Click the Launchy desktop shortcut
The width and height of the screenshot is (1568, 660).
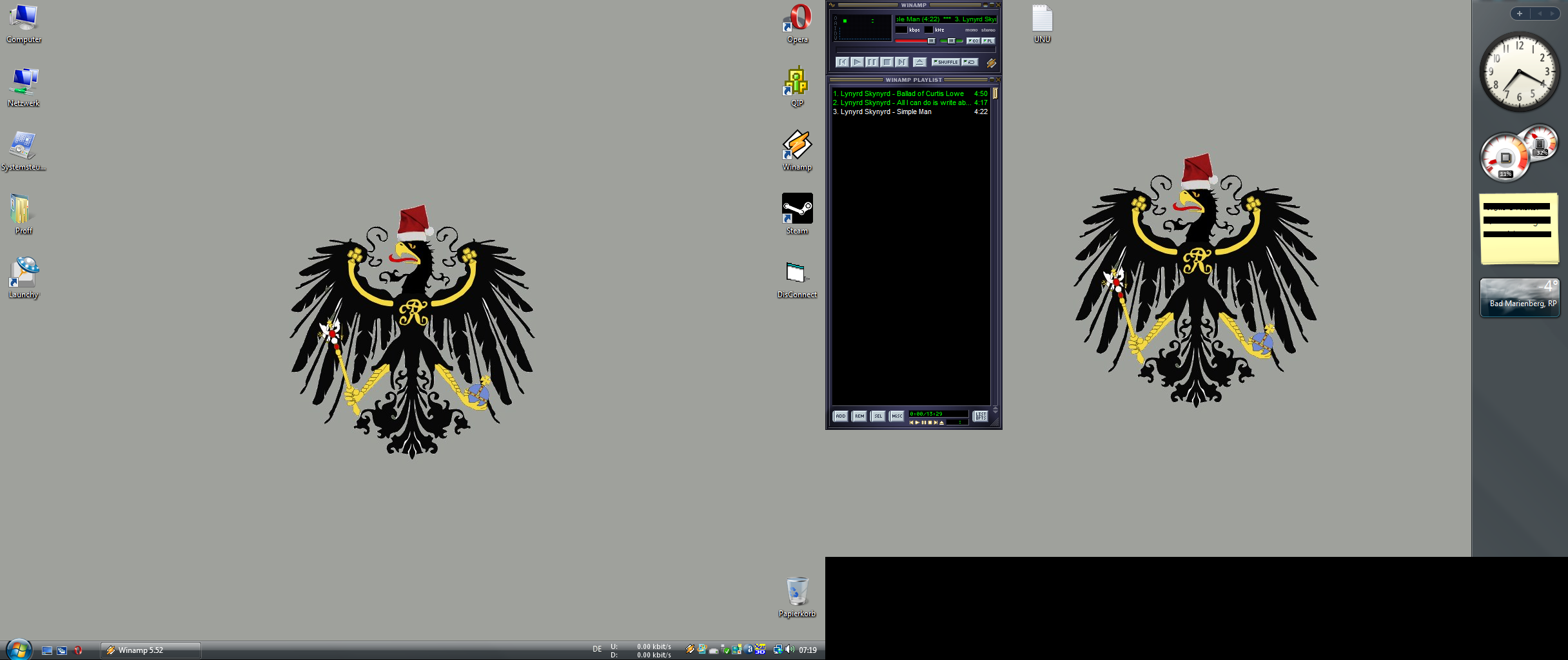(24, 273)
